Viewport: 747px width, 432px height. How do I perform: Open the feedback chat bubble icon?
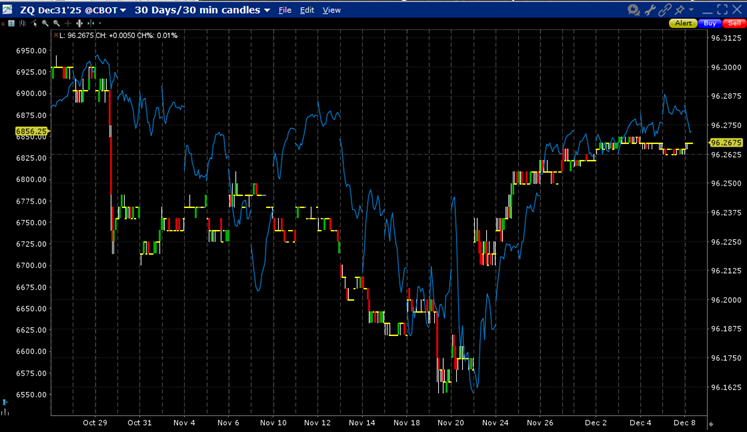634,10
